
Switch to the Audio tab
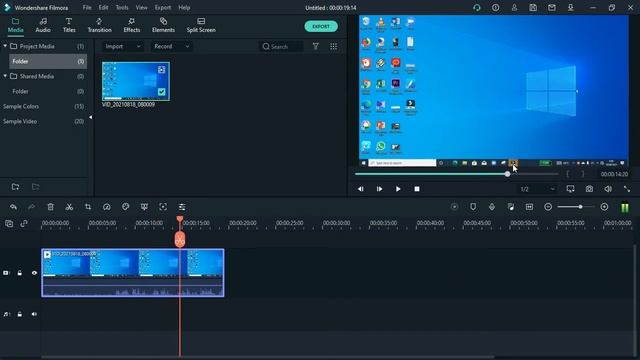43,25
